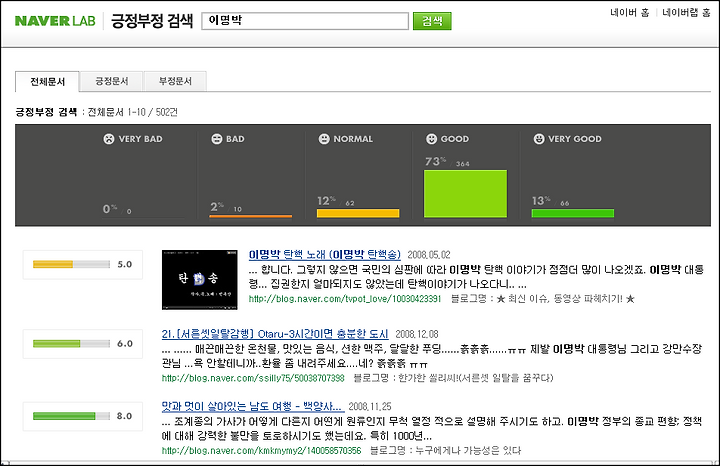Image resolution: width=720 pixels, height=466 pixels.
Task: Open the 맛과 멋이 살아있는 남도 여행 result
Action: 252,406
